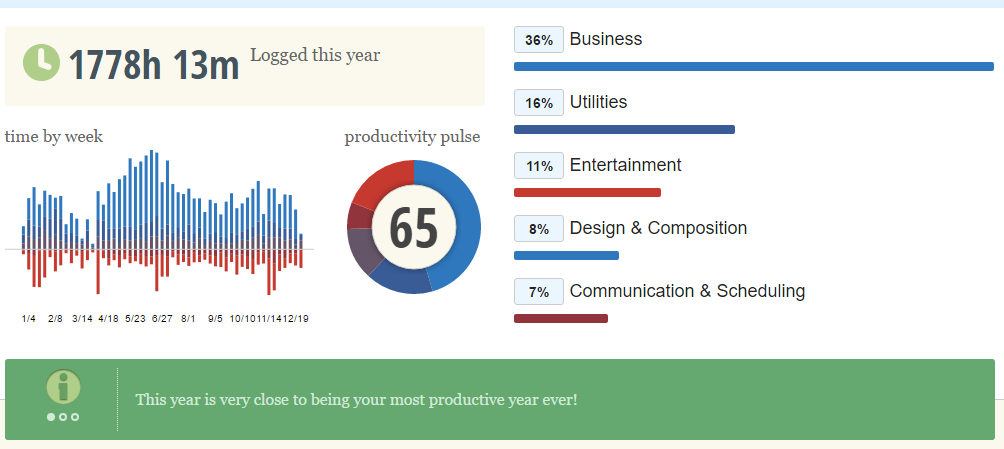Click the 65 productivity pulse score
The width and height of the screenshot is (1004, 449).
(413, 228)
